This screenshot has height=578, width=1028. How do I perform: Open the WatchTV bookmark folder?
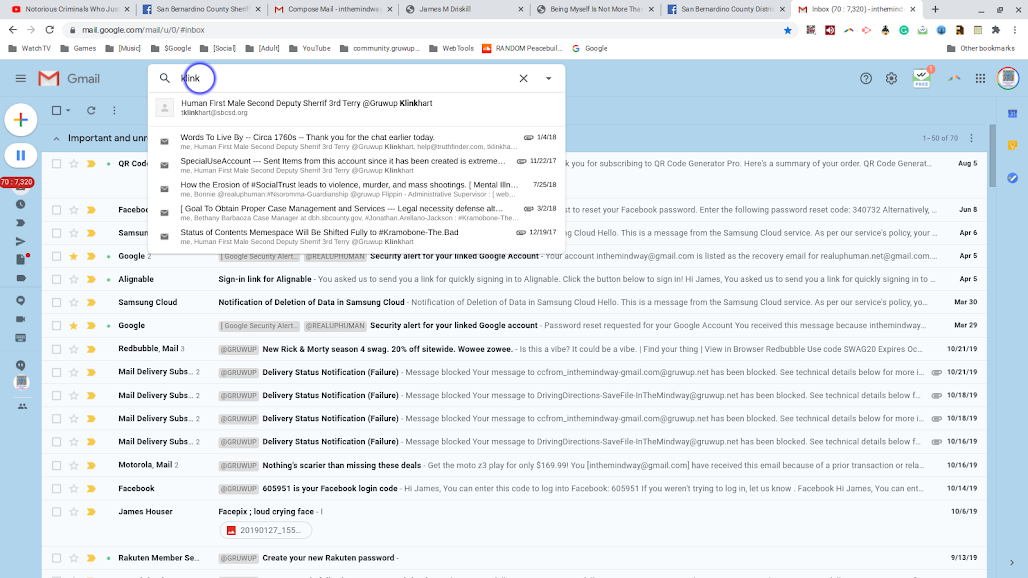pos(30,48)
